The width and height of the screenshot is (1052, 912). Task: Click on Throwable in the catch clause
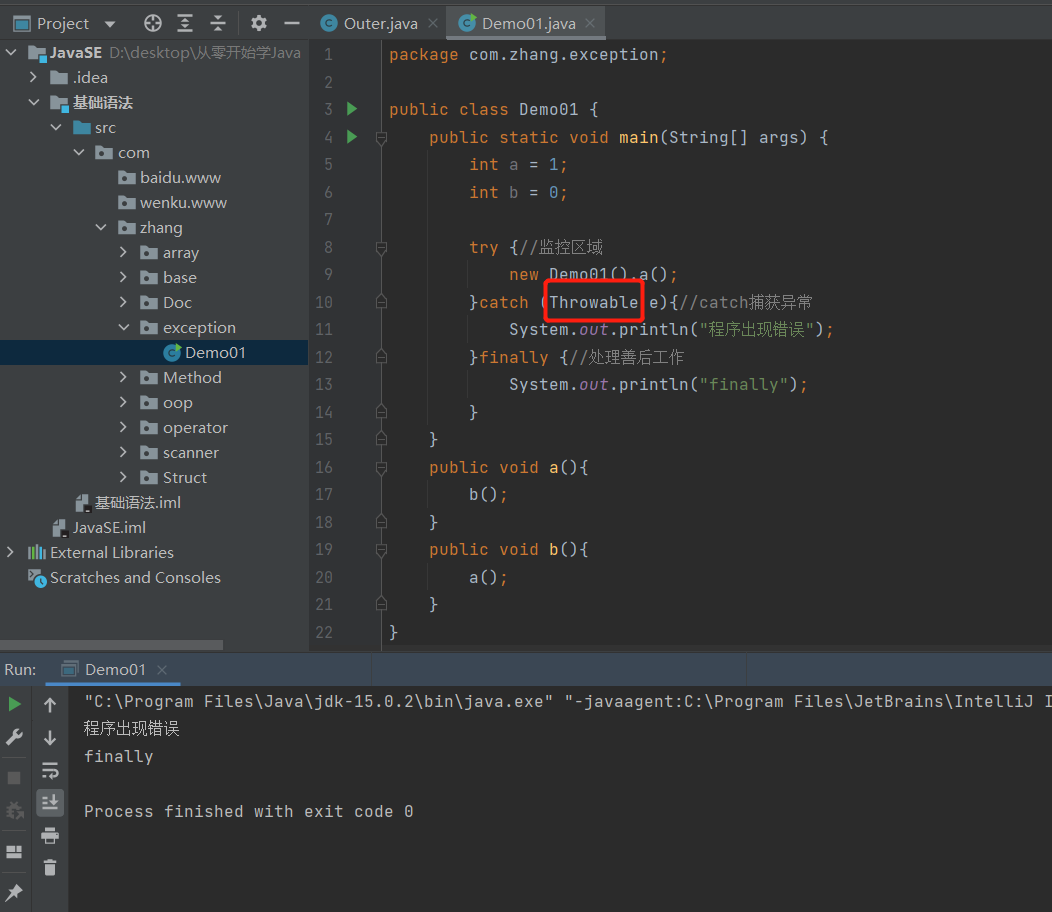594,302
